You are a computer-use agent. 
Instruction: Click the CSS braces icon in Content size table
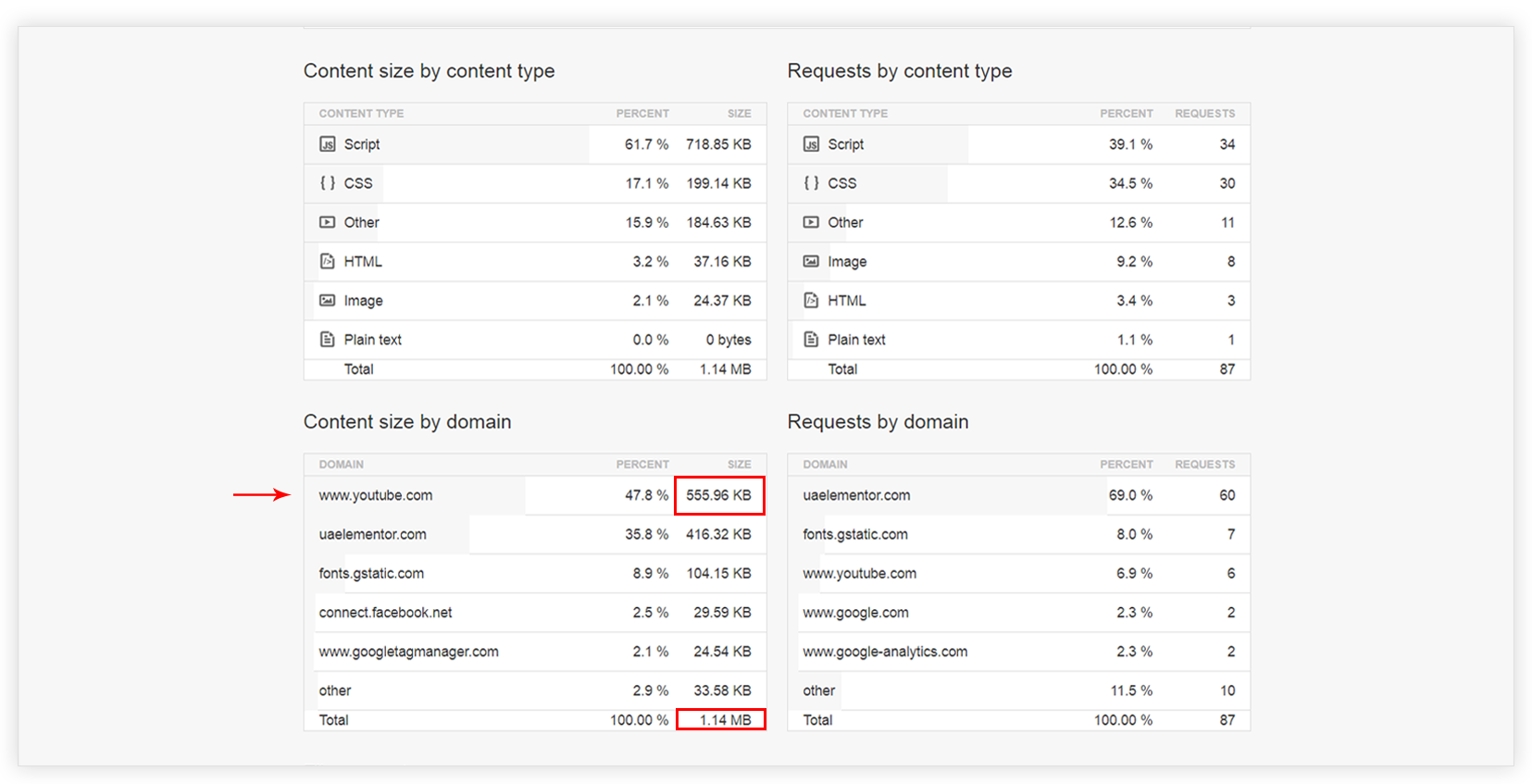(327, 183)
